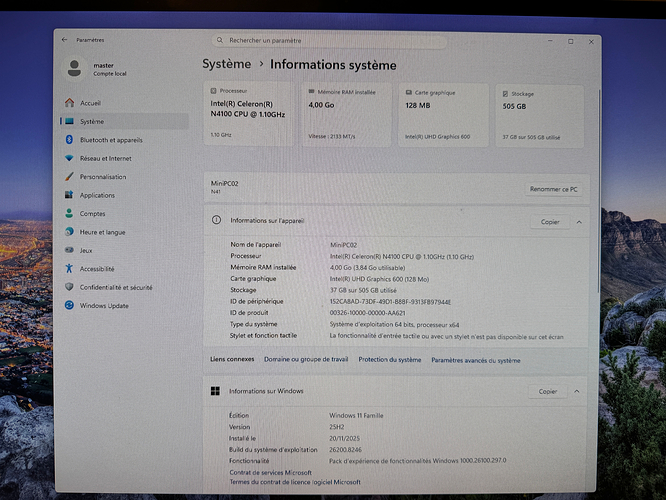Click the Windows 11 Famille edition value

tap(356, 415)
